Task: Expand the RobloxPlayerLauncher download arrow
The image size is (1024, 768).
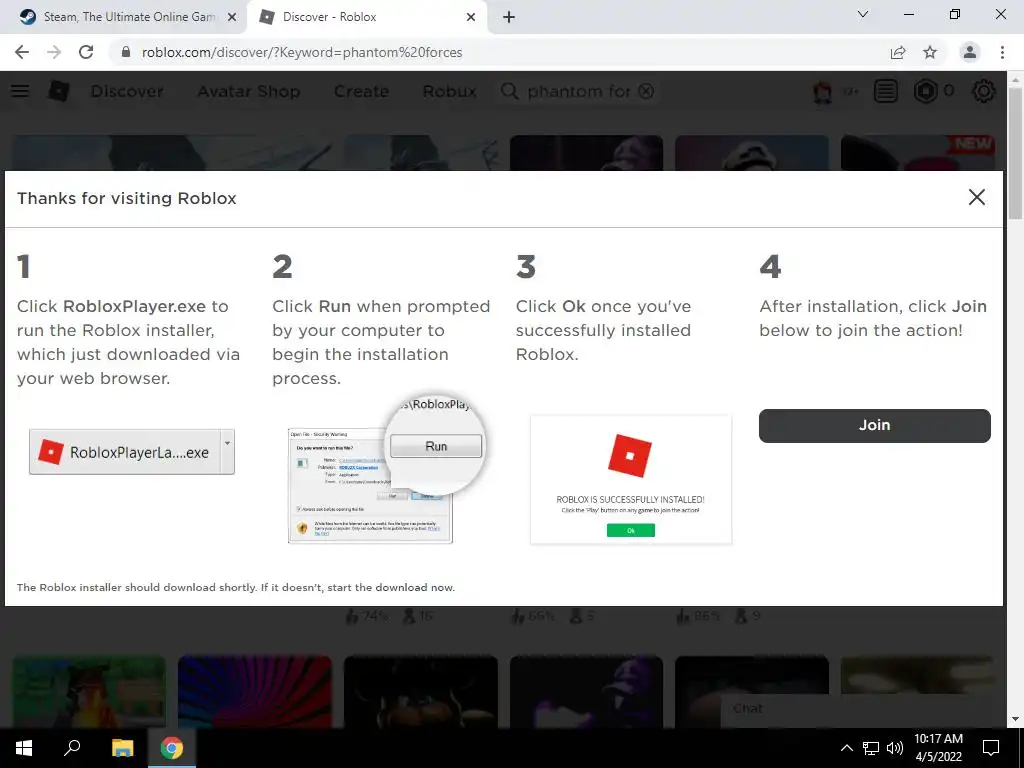Action: 227,452
